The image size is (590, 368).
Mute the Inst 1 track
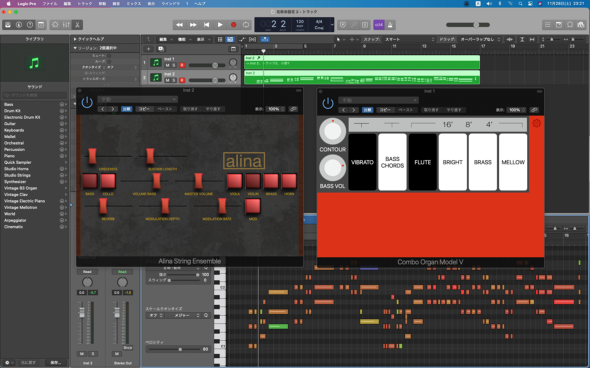167,65
